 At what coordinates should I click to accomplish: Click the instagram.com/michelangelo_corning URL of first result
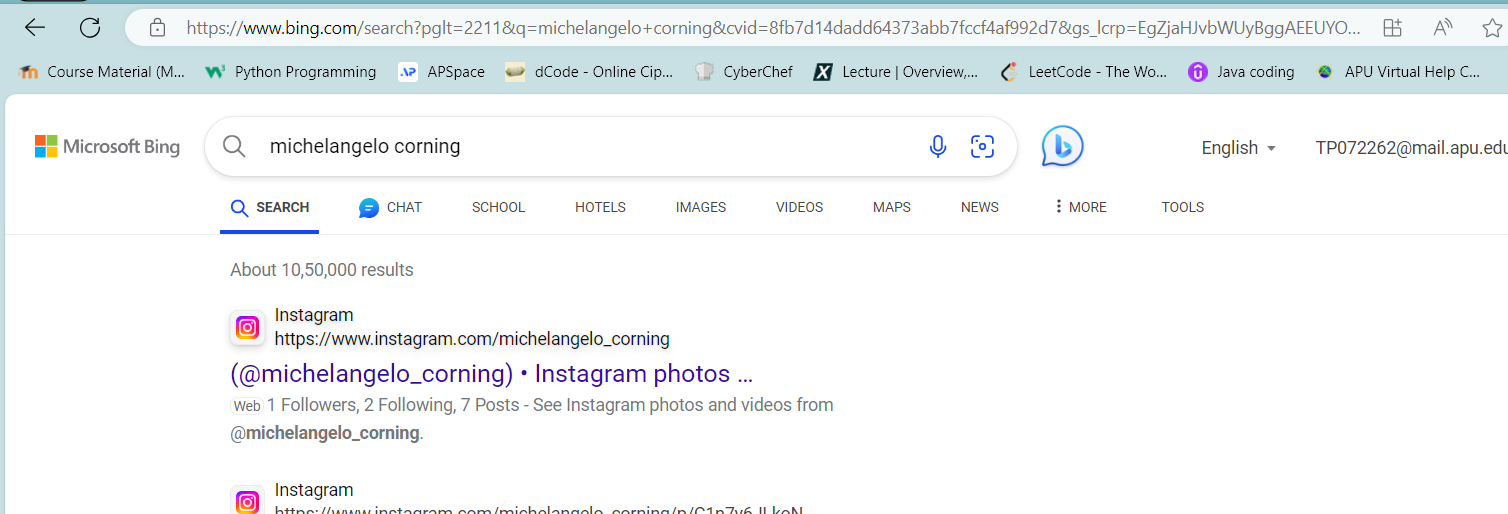coord(472,339)
